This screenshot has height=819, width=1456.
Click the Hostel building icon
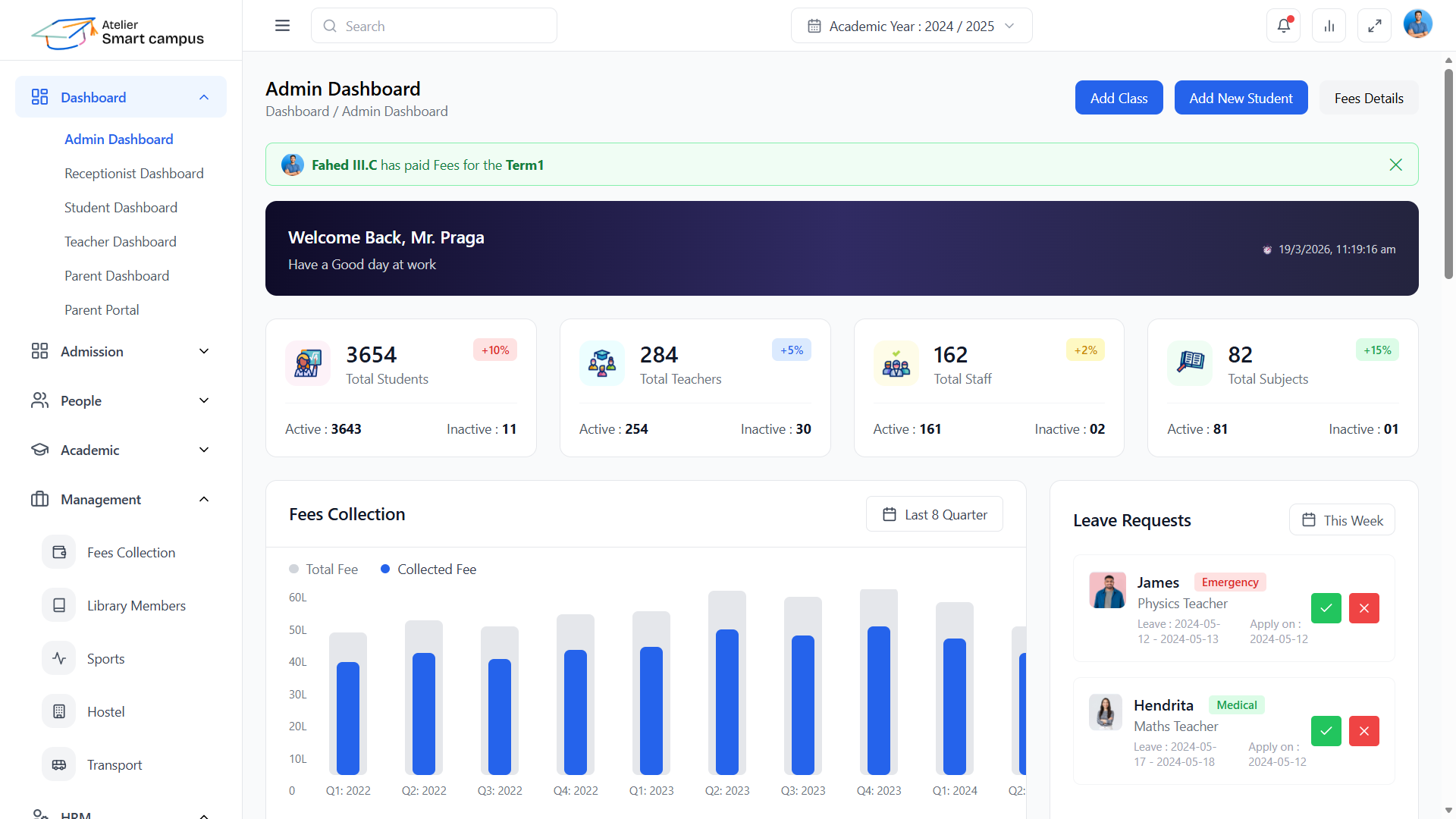(x=59, y=711)
